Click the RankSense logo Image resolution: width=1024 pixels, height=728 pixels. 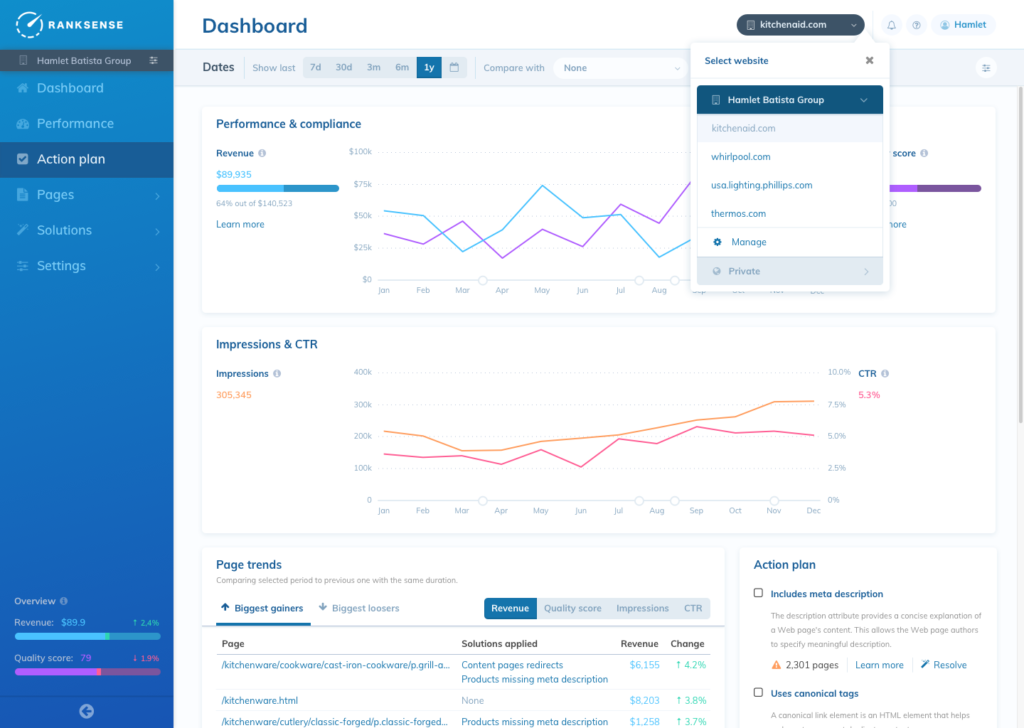[x=69, y=25]
